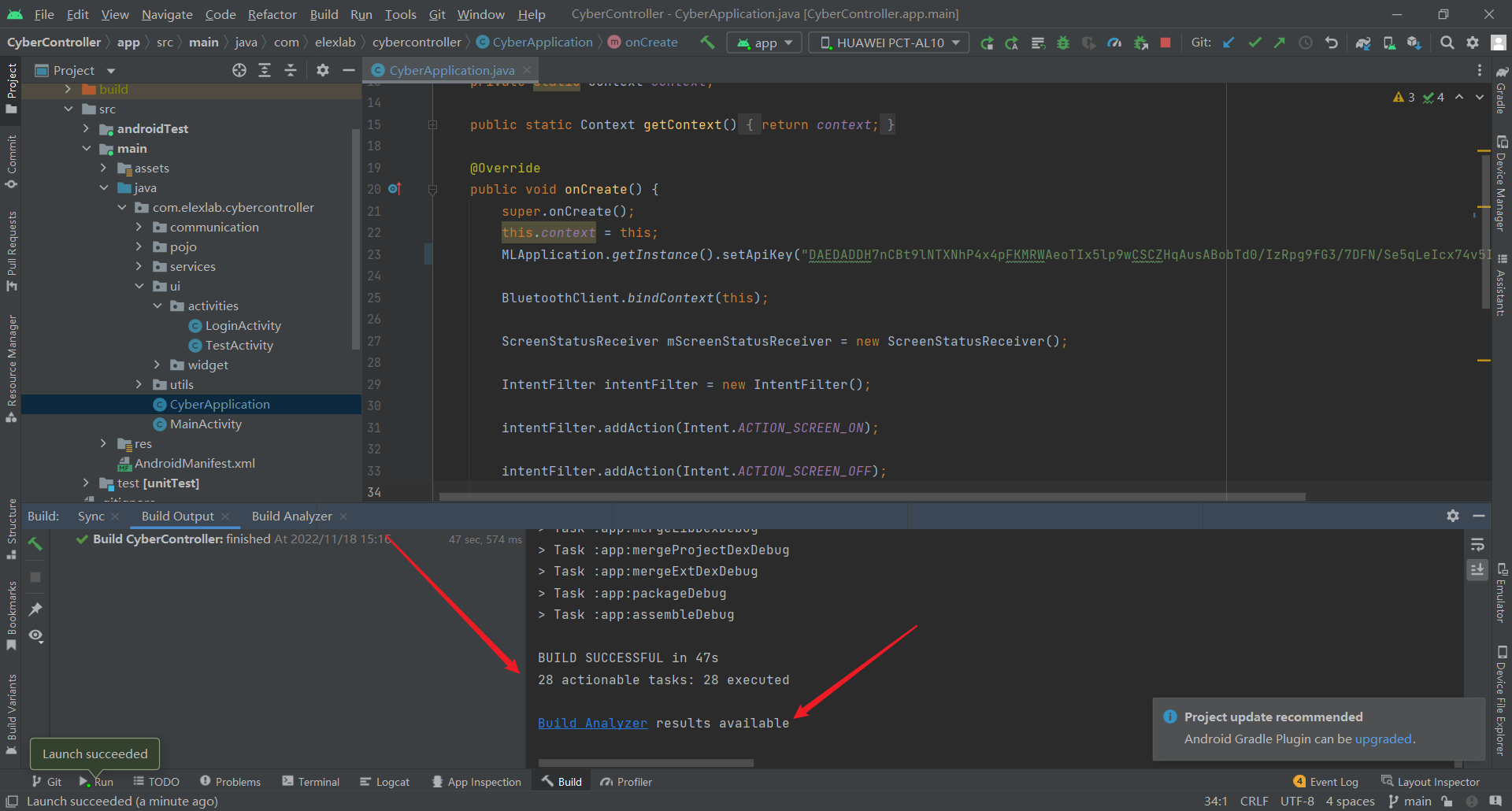Toggle the Build Variants side panel

click(x=11, y=714)
